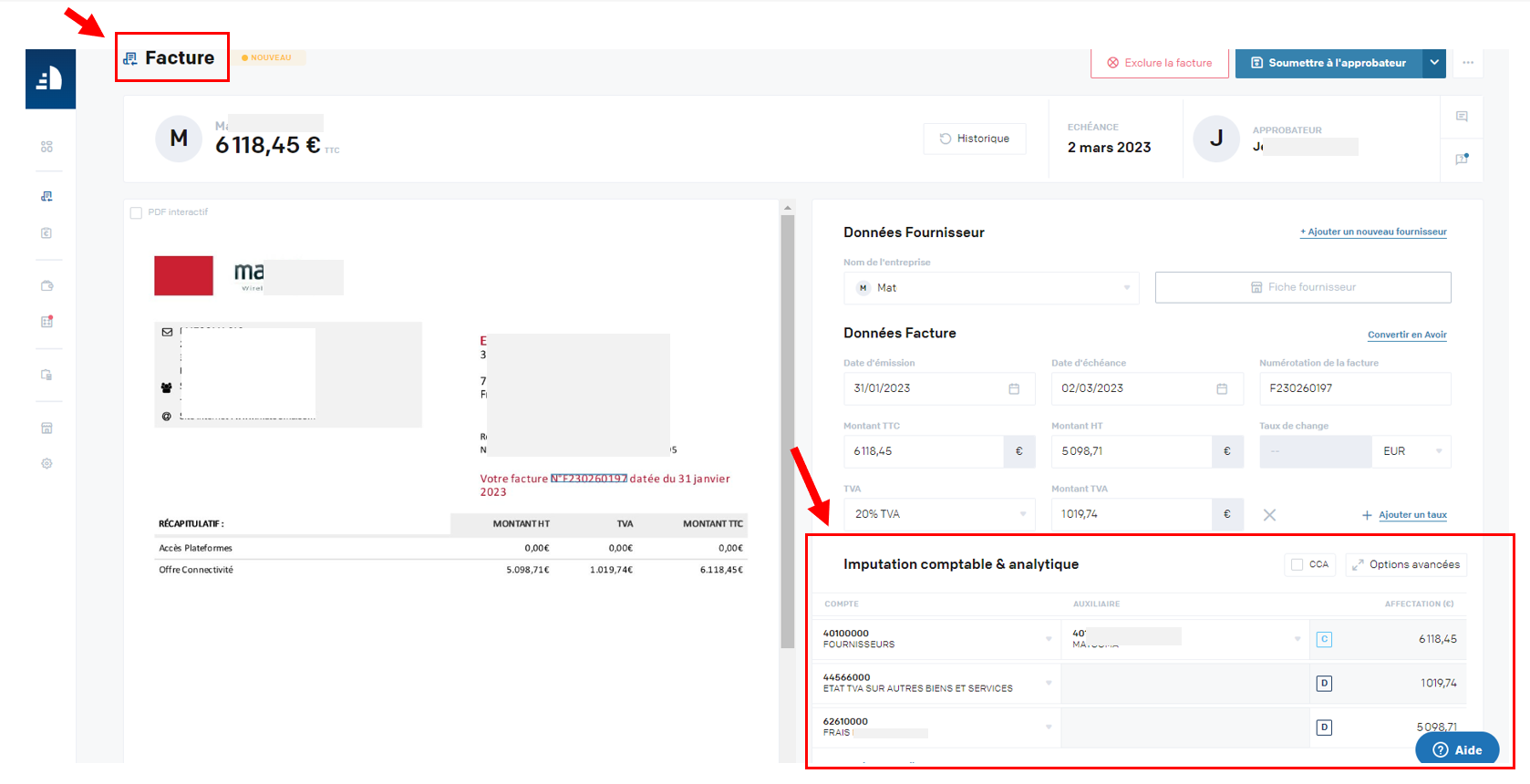Open the calendar icon with red notification dot
1530x784 pixels.
(47, 322)
